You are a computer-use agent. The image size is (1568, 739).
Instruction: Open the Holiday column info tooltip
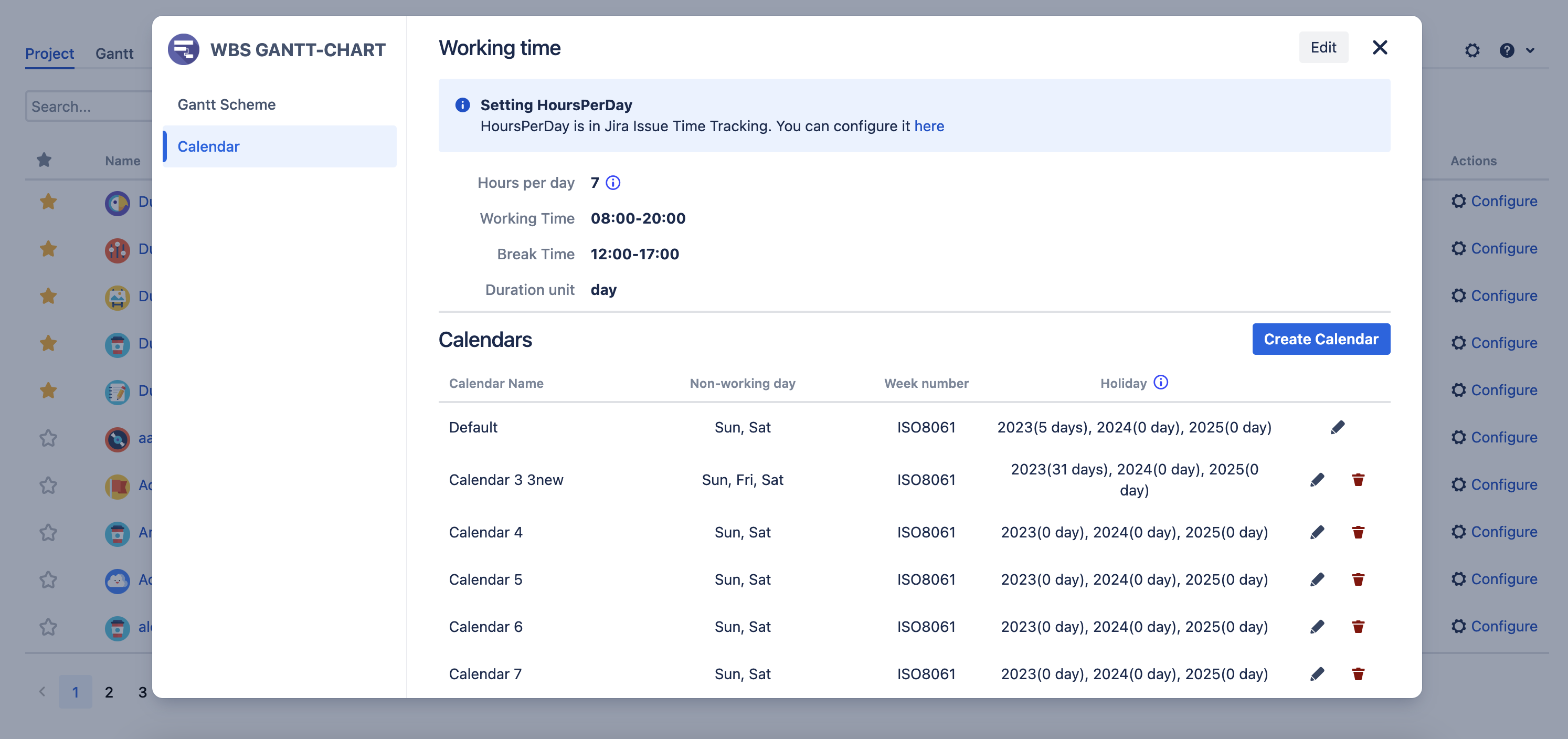pos(1160,383)
